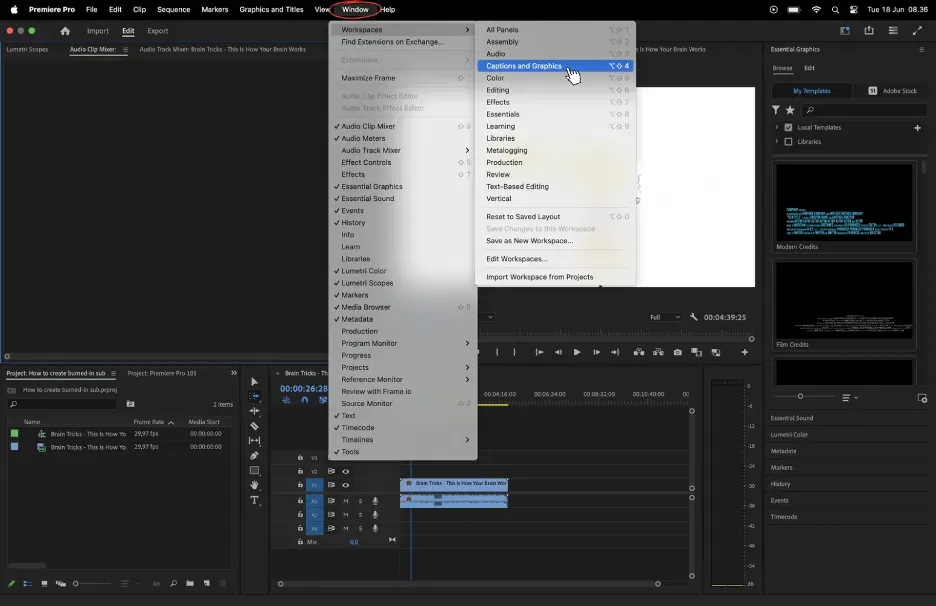This screenshot has width=936, height=606.
Task: Click My Templates button
Action: [x=811, y=91]
